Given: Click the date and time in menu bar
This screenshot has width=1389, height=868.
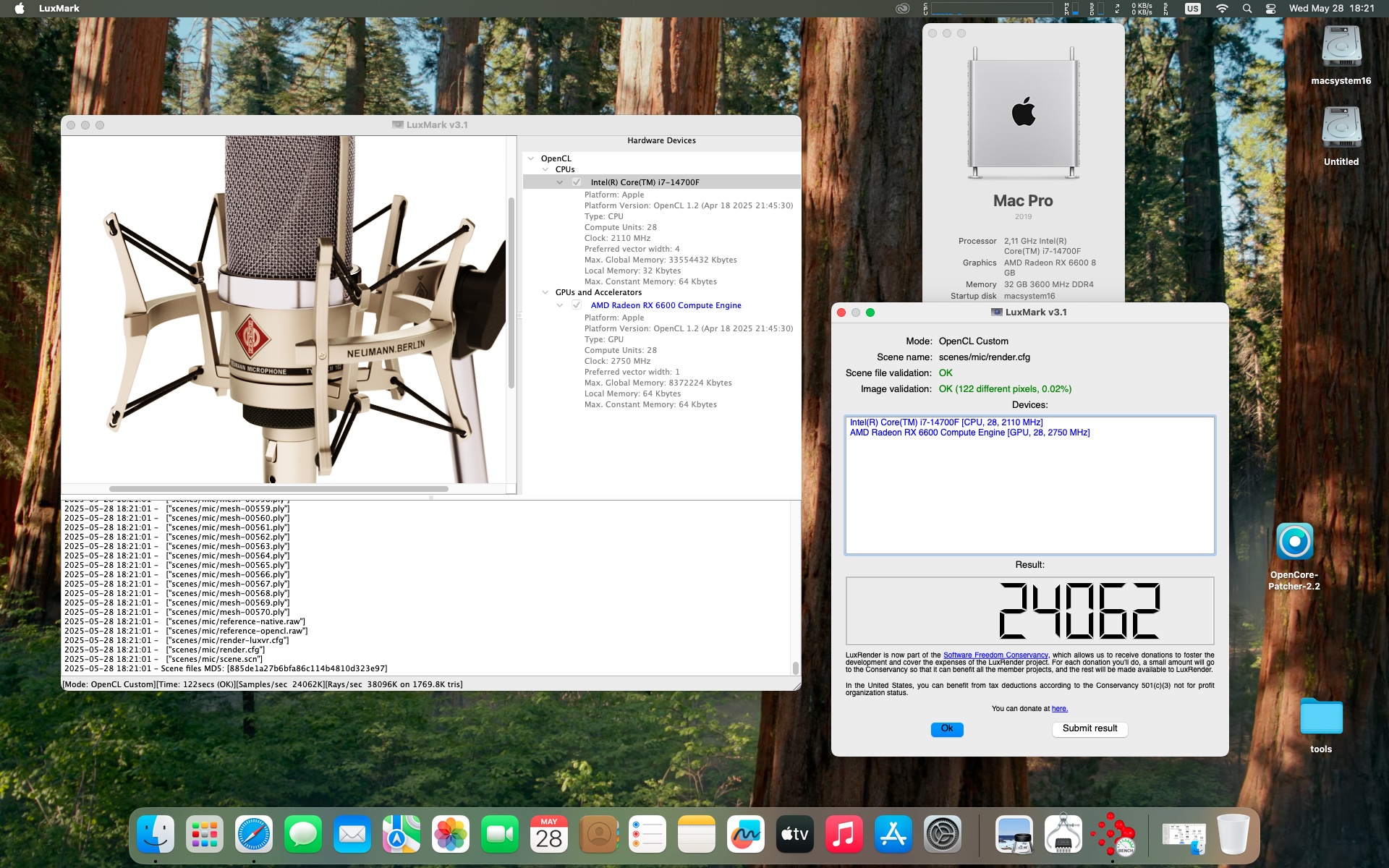Looking at the screenshot, I should click(x=1332, y=9).
